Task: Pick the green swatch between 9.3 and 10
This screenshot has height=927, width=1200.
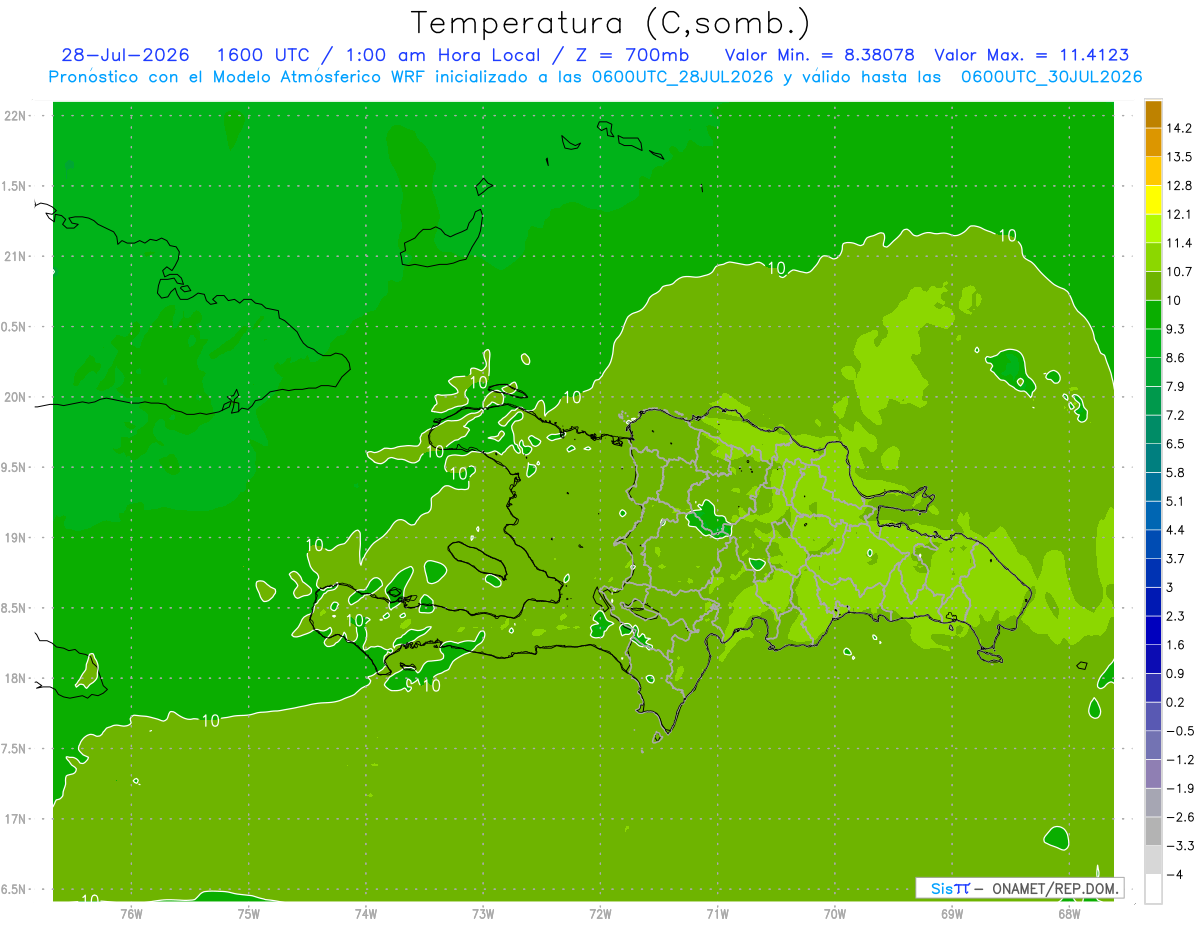Action: [1153, 315]
